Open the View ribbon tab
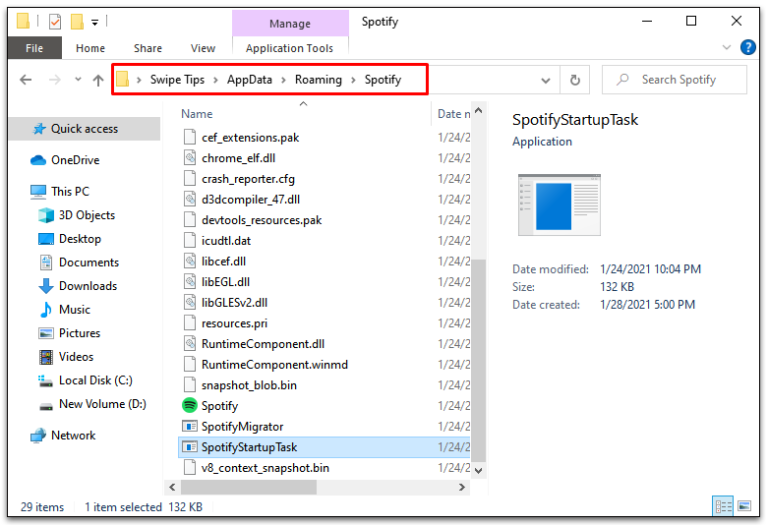 coord(203,48)
